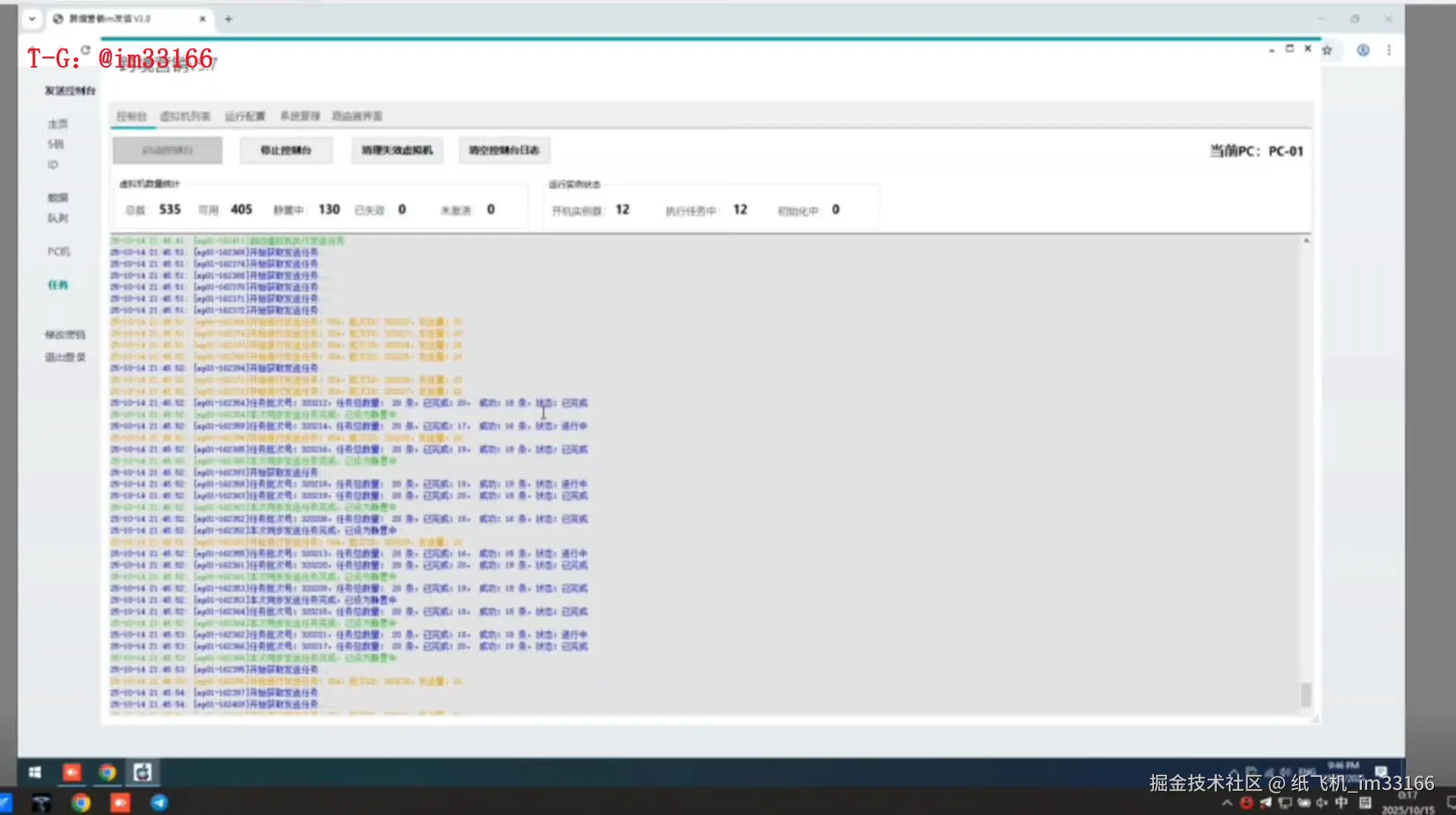Screen dimensions: 1456x815
Task: Click the 当前PC: PC-01 label
Action: [x=1256, y=151]
